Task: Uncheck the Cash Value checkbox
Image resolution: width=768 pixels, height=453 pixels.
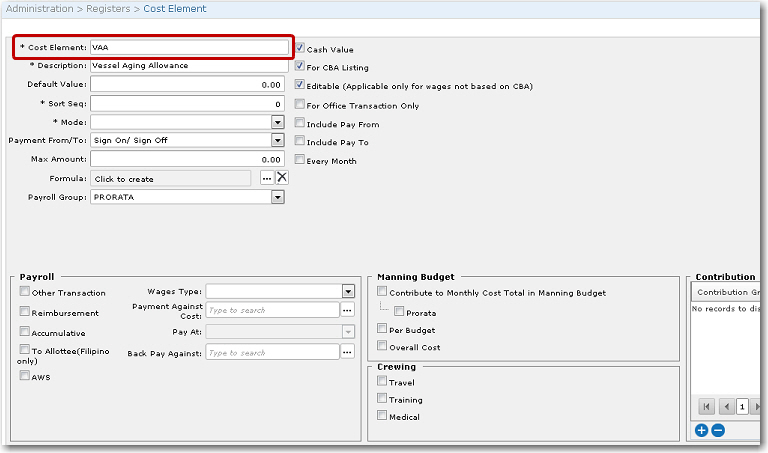Action: click(300, 48)
